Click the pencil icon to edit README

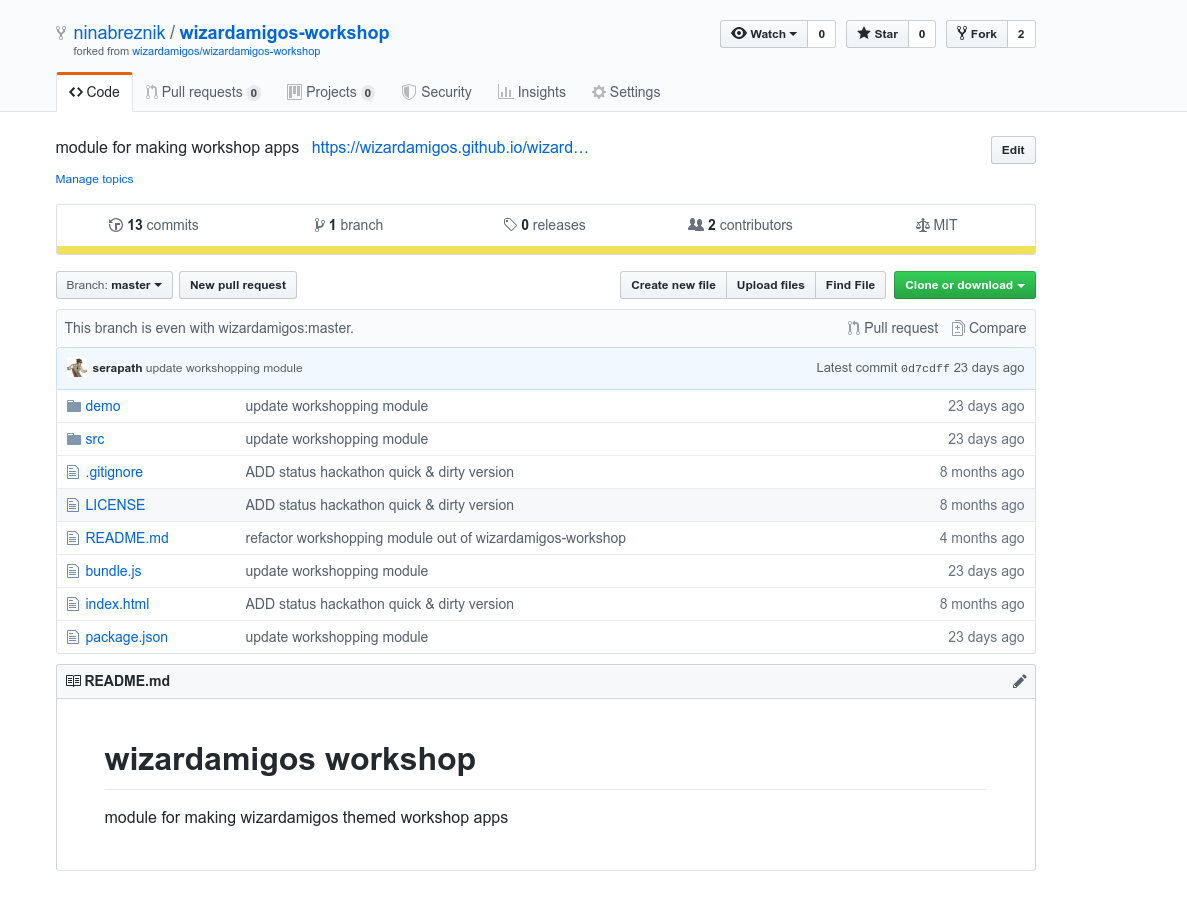coord(1019,681)
